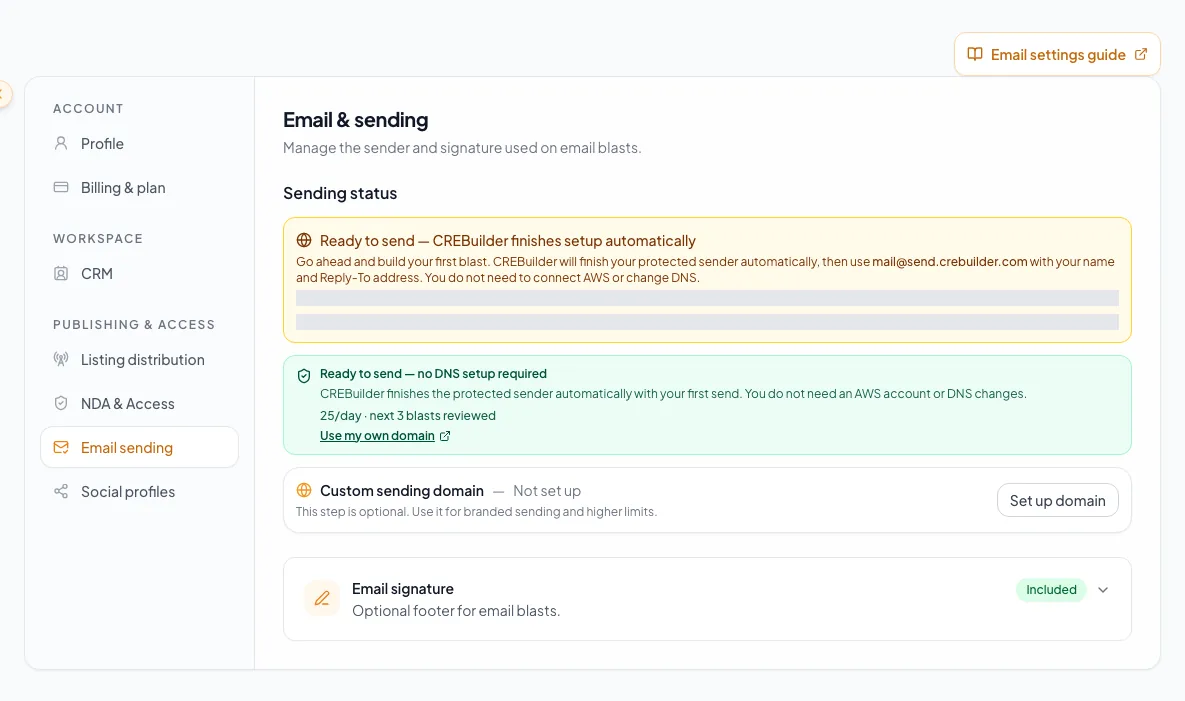
Task: Click the collapse sidebar arrow at left edge
Action: pos(4,94)
